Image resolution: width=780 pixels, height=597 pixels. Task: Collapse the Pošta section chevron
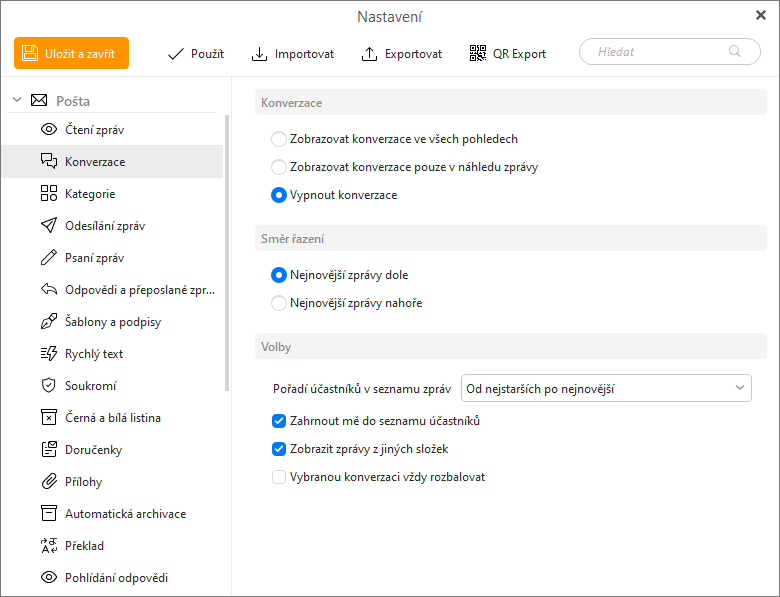tap(17, 100)
